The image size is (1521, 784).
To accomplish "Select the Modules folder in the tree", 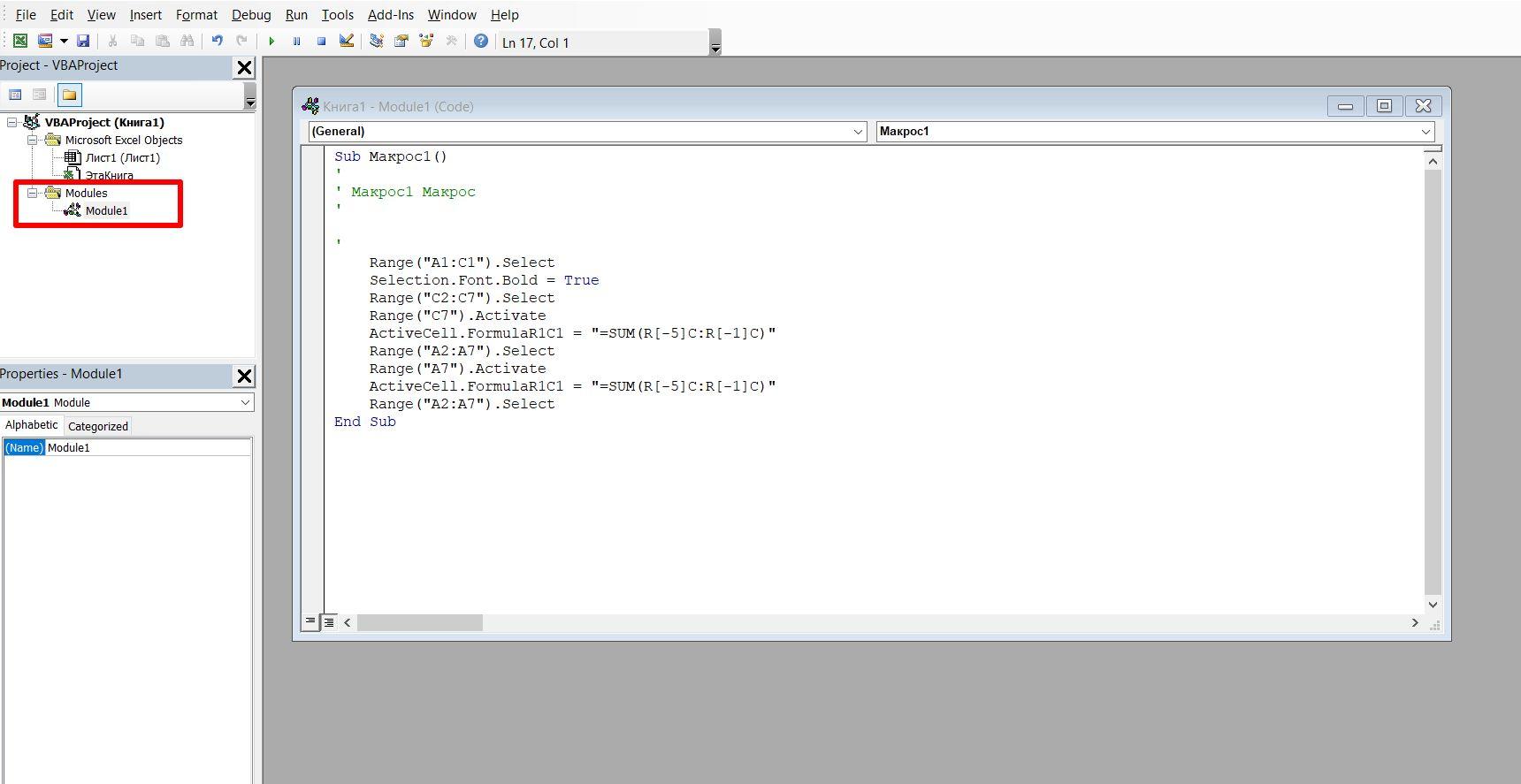I will [x=86, y=193].
